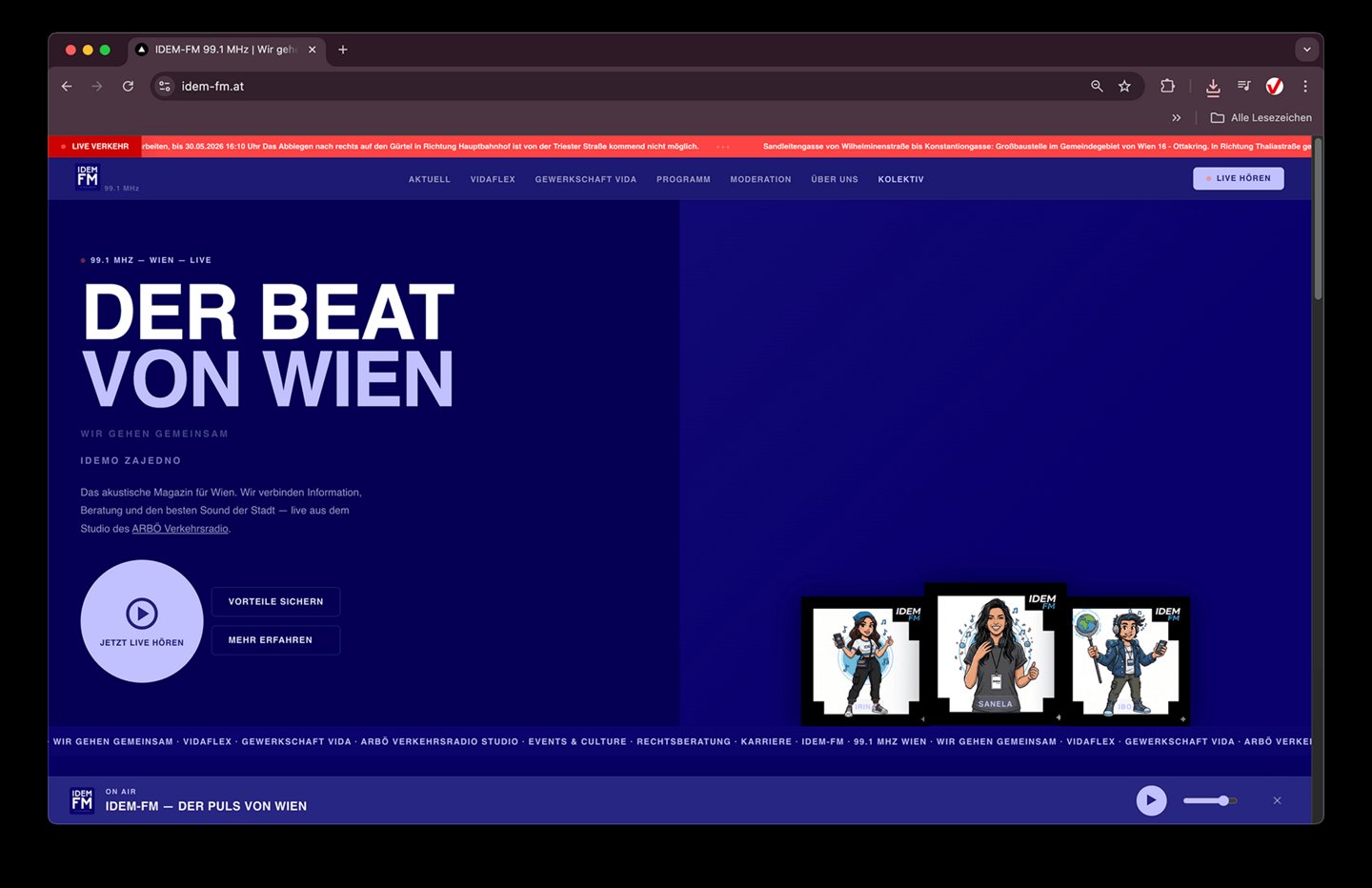Click the play button in the bottom player bar
Screen dimensions: 1372x888
(1151, 800)
